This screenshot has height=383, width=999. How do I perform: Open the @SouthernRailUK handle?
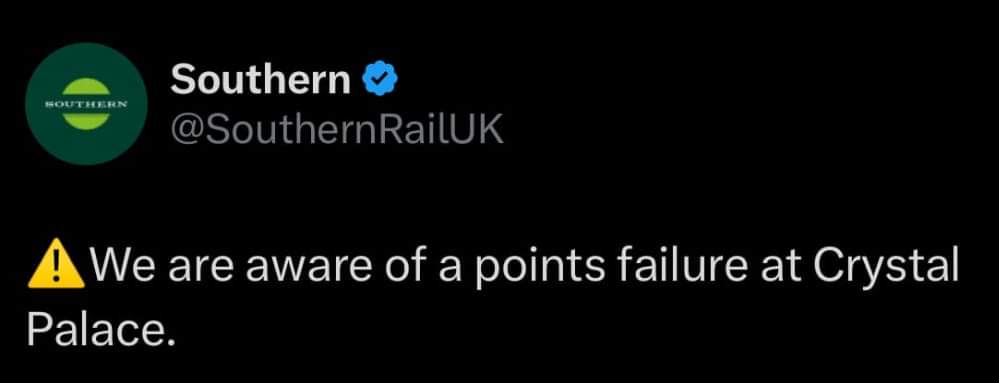pos(337,130)
